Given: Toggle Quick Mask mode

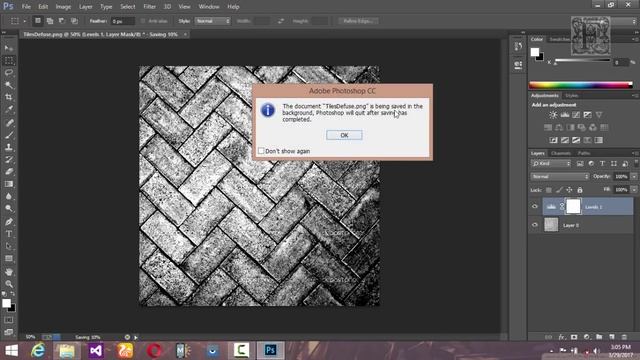Looking at the screenshot, I should [x=9, y=320].
